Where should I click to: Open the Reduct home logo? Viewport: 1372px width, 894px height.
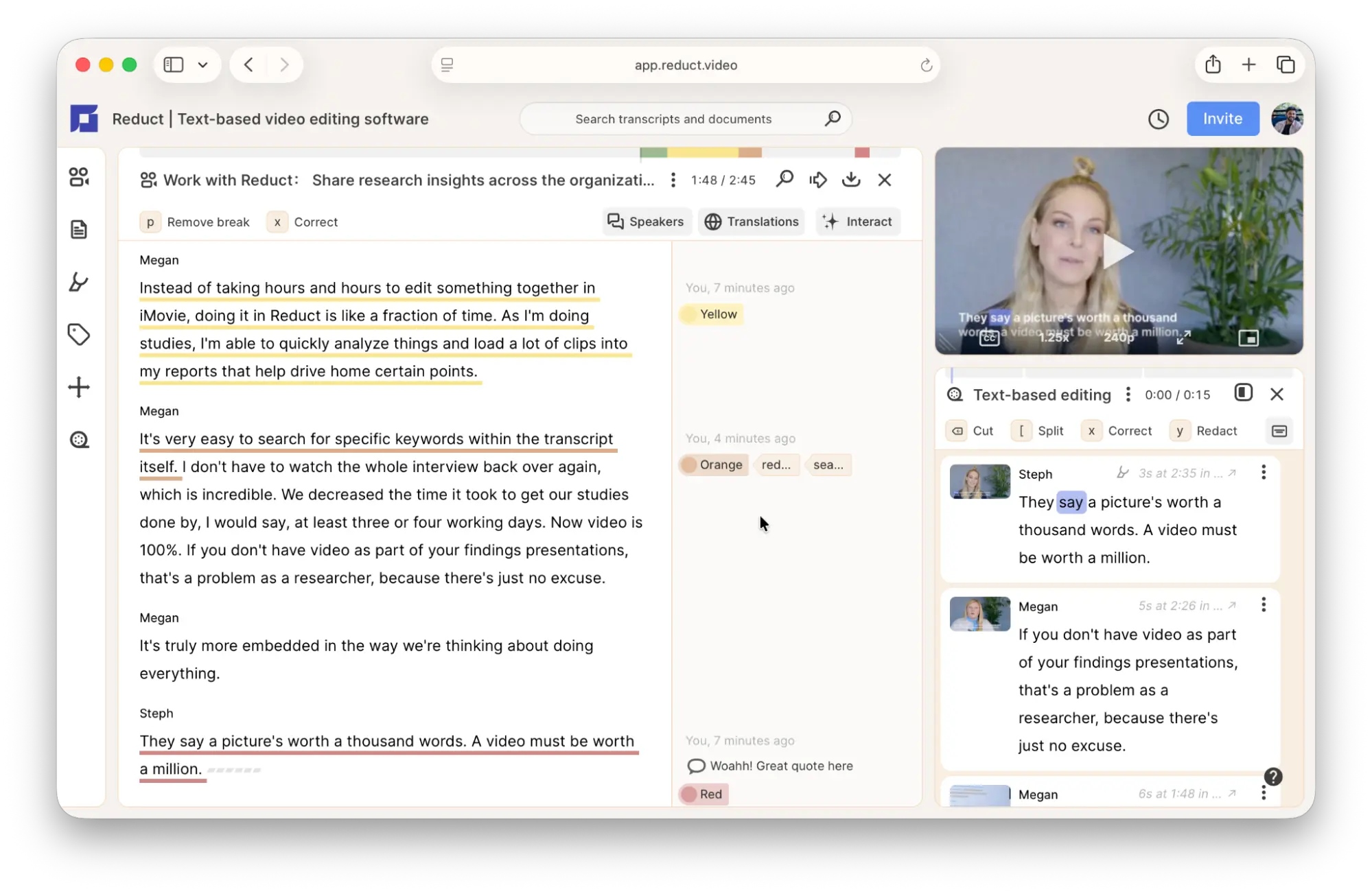84,119
